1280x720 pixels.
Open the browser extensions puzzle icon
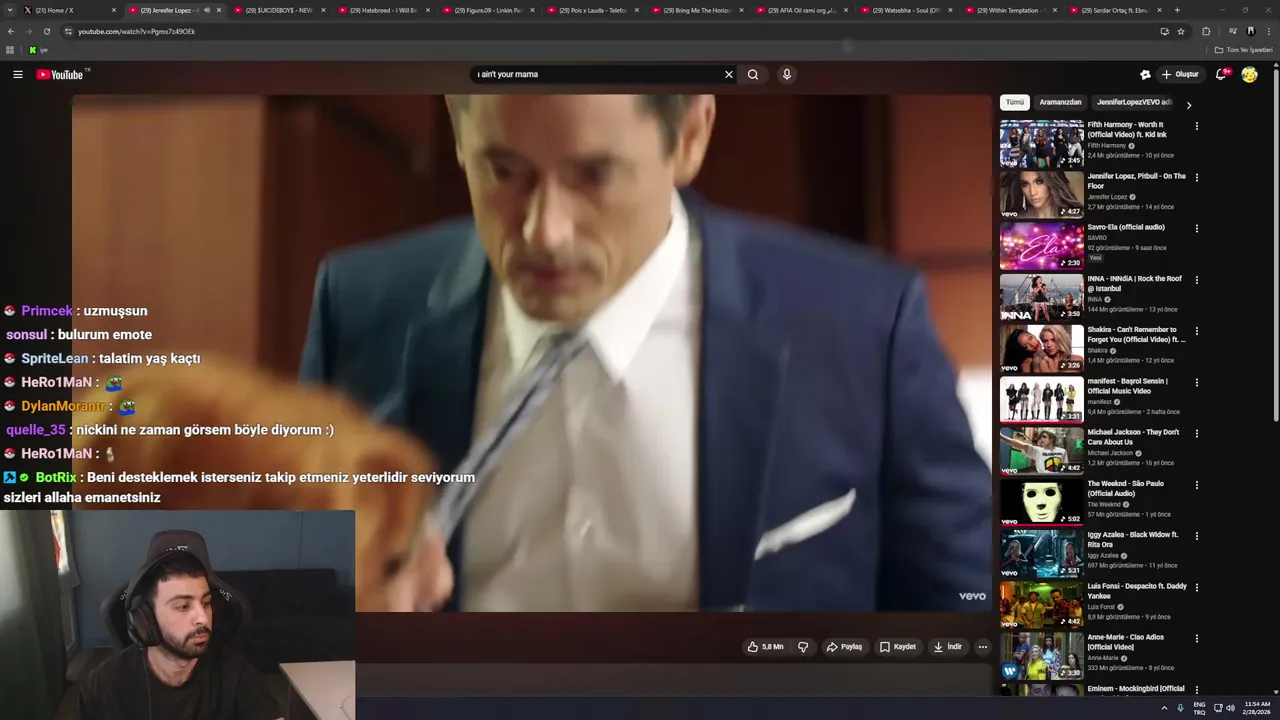click(1206, 31)
